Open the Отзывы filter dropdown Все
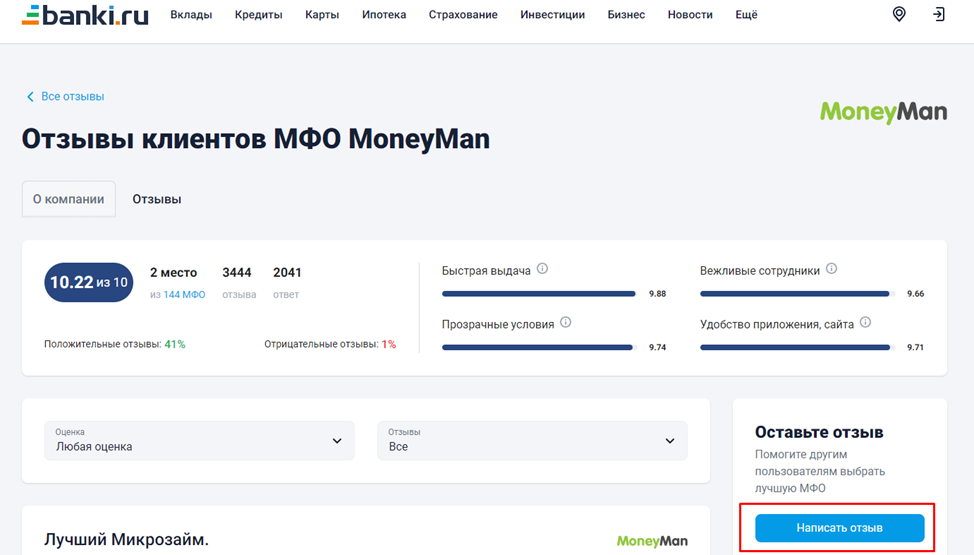974x555 pixels. (x=532, y=441)
